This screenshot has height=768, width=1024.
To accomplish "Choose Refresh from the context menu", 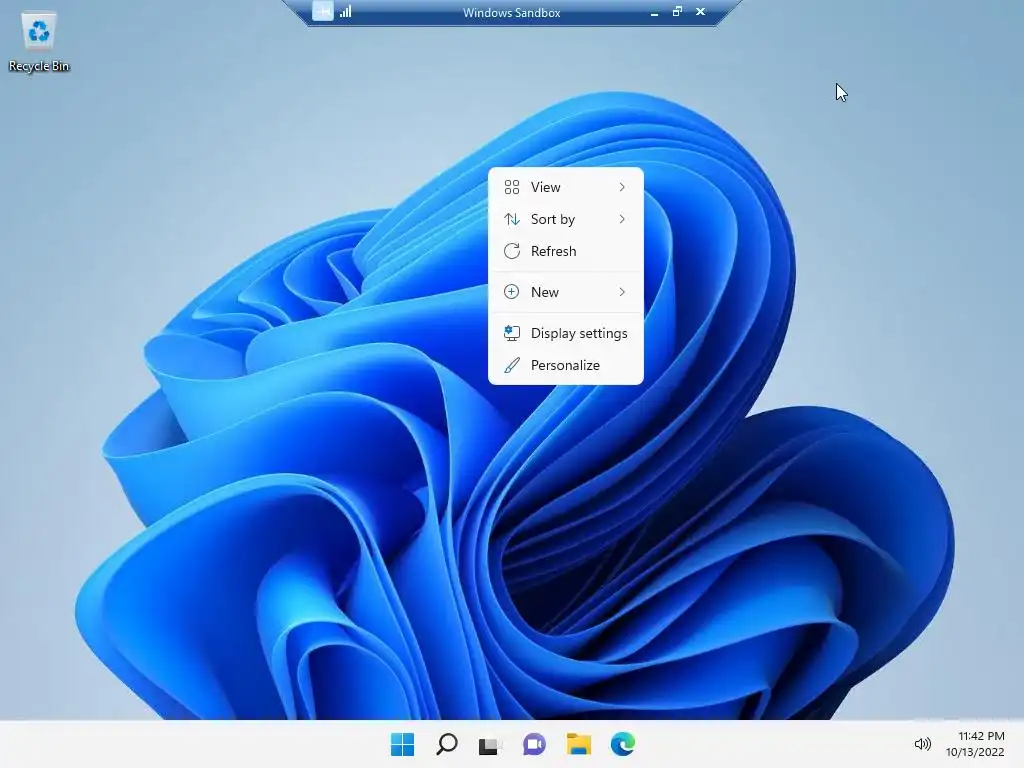I will click(566, 251).
